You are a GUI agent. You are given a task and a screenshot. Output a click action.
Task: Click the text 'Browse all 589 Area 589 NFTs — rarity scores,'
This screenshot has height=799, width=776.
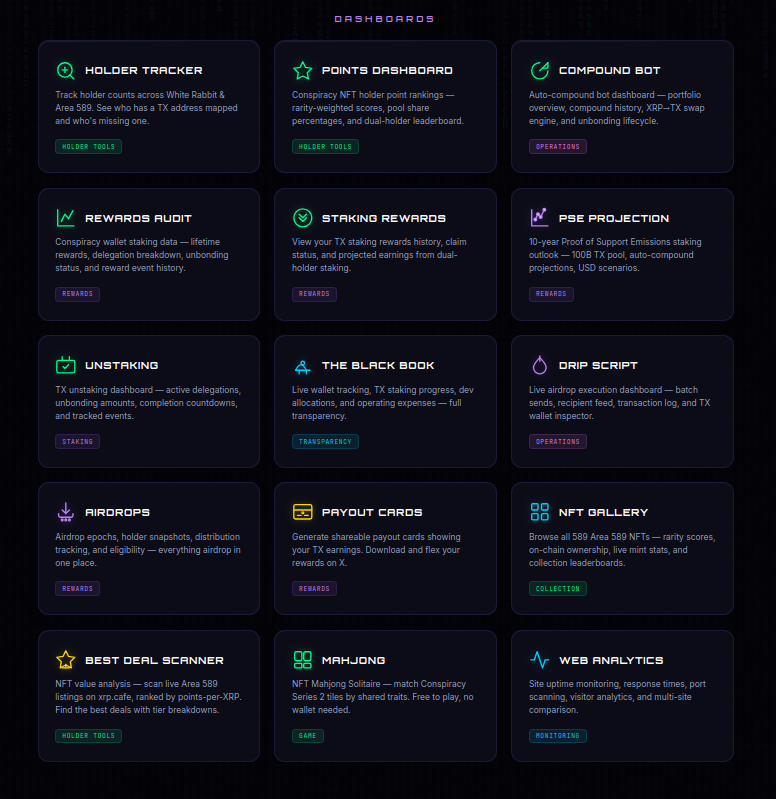[x=622, y=537]
